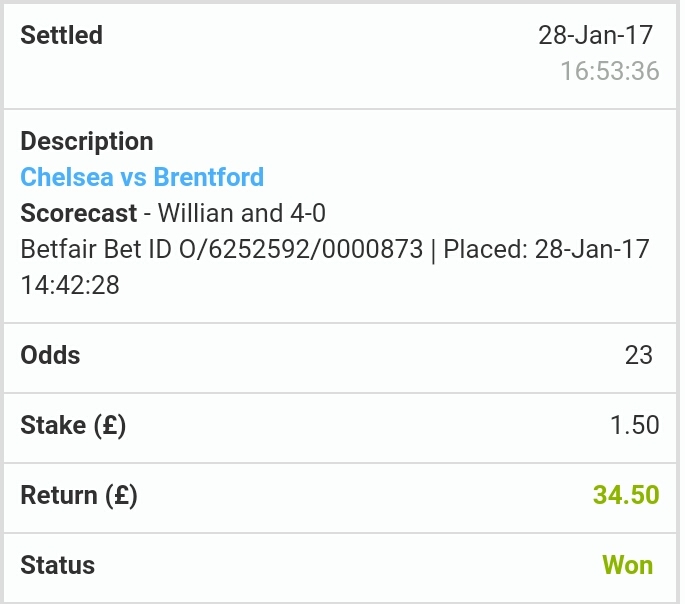This screenshot has width=685, height=604.
Task: Select the settled date at top right
Action: coord(595,36)
